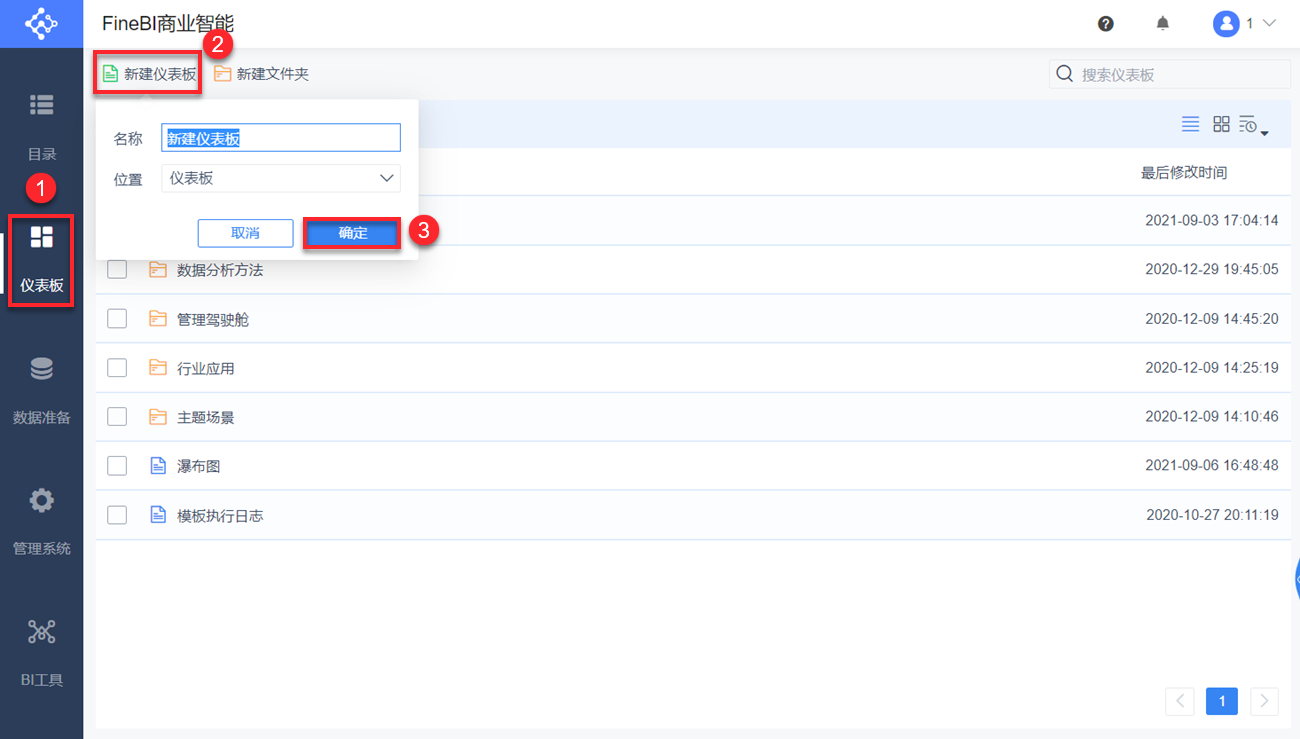Expand the 位置 location dropdown

[x=281, y=178]
